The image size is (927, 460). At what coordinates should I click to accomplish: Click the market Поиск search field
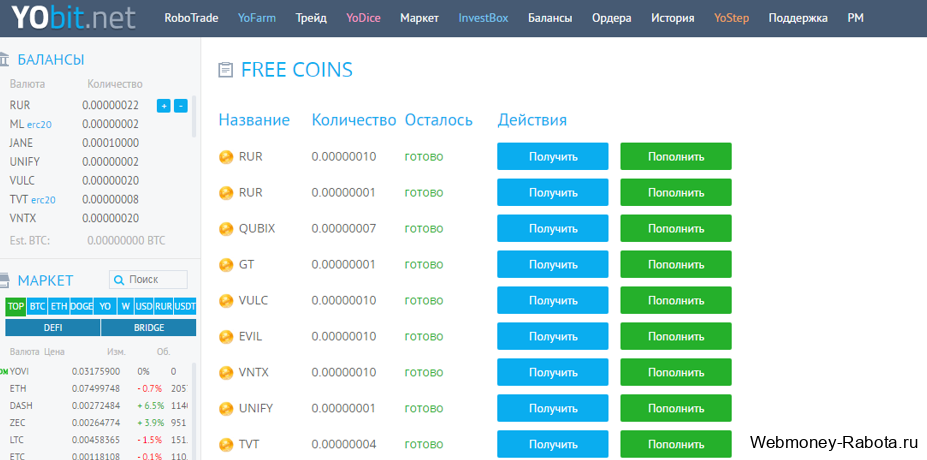click(x=148, y=280)
